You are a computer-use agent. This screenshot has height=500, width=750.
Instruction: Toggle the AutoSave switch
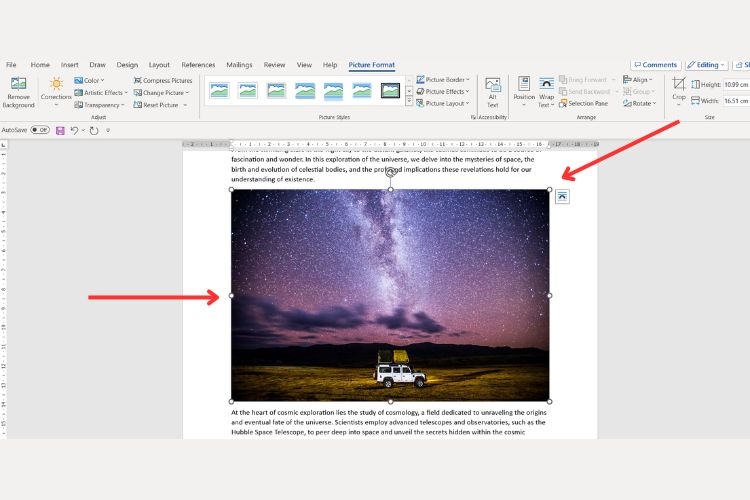point(40,130)
